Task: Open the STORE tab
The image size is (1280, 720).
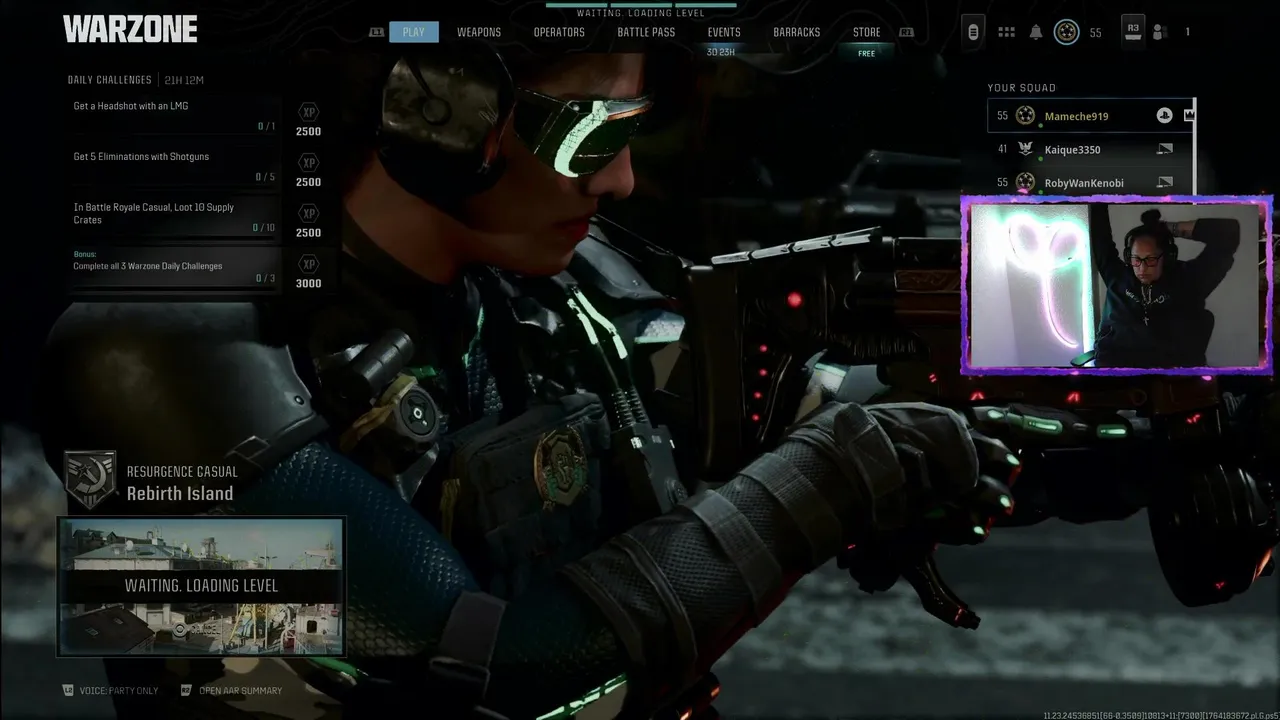Action: [866, 32]
